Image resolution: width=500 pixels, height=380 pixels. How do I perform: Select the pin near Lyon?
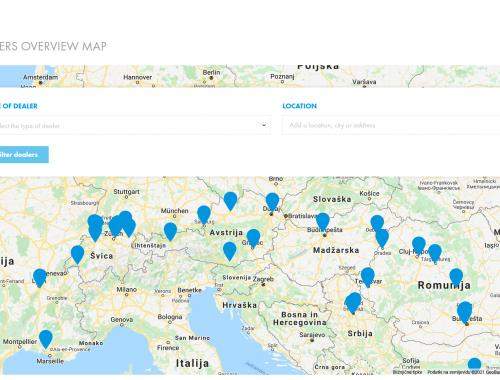click(x=40, y=277)
